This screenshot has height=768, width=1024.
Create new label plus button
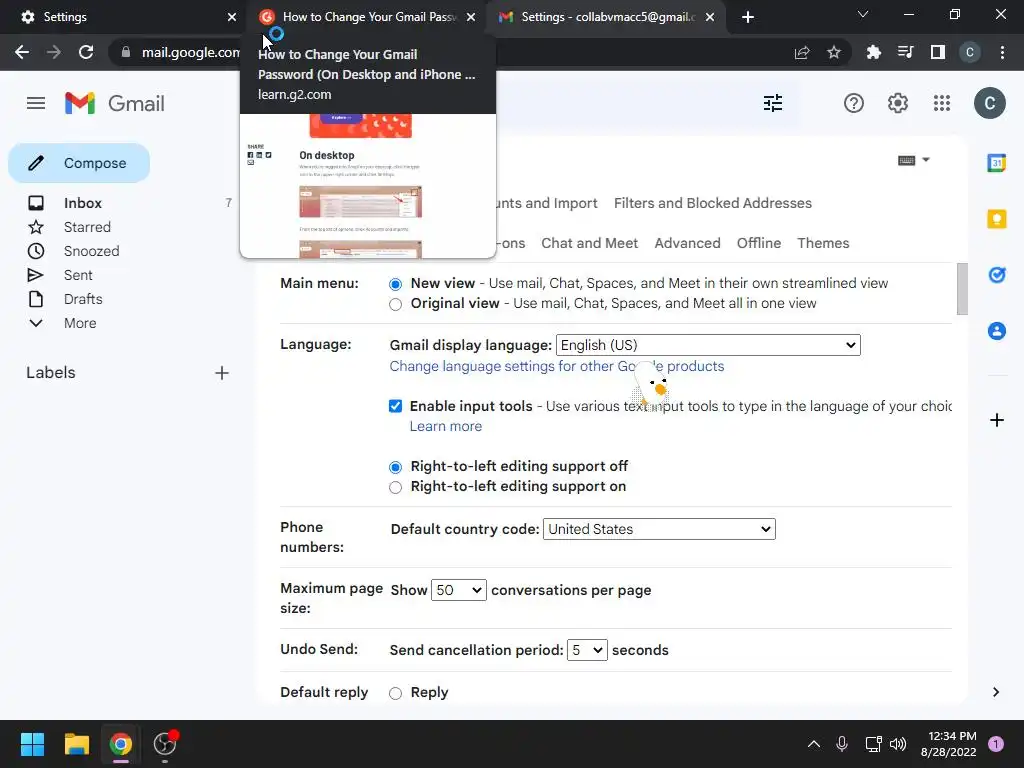(222, 373)
